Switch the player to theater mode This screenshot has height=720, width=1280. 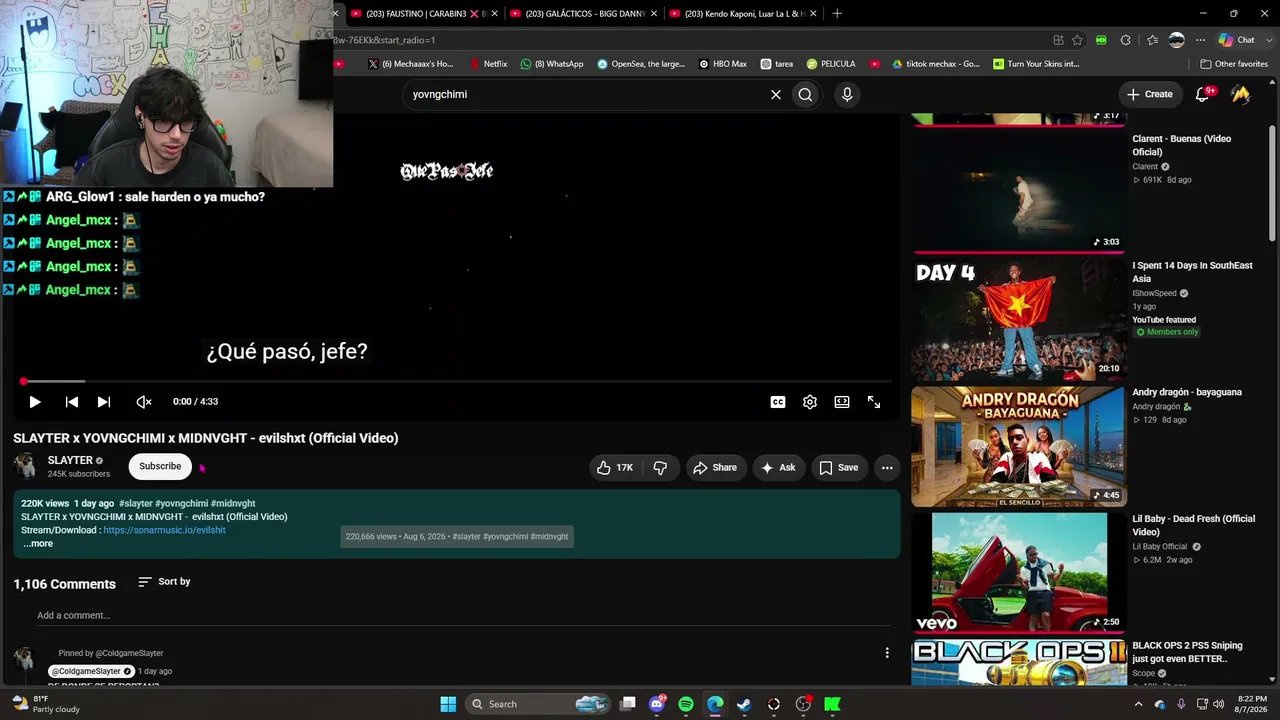pyautogui.click(x=842, y=402)
